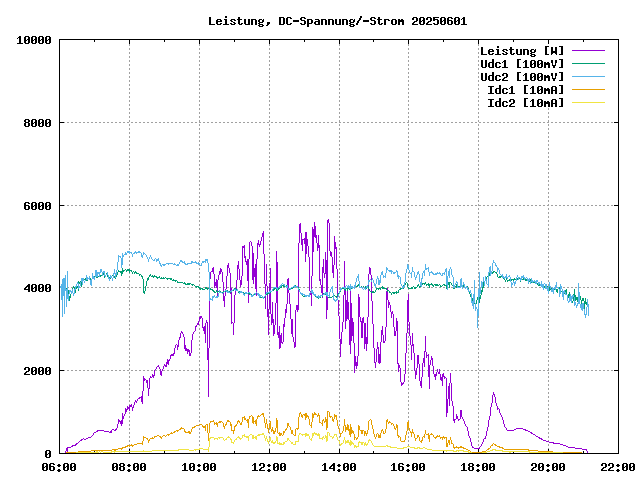
Task: Click the 10000 y-axis value label
Action: 34,40
